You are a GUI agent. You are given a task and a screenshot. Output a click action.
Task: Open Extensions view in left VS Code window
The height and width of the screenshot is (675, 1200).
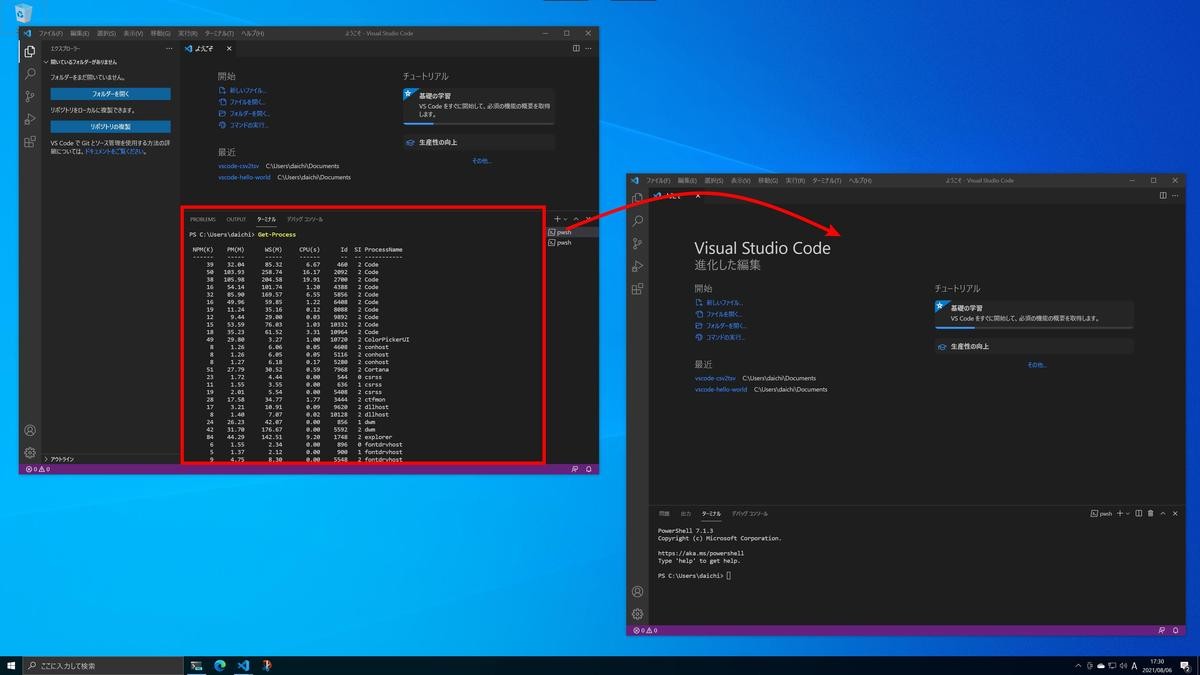pos(30,142)
